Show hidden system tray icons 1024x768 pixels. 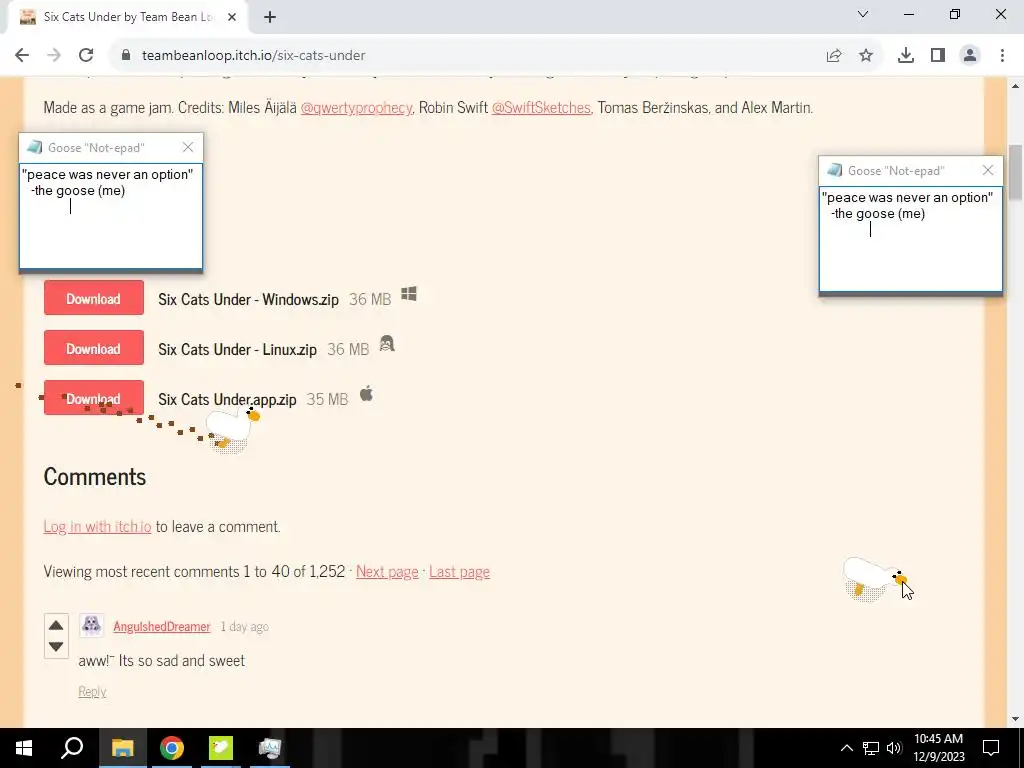click(x=846, y=748)
